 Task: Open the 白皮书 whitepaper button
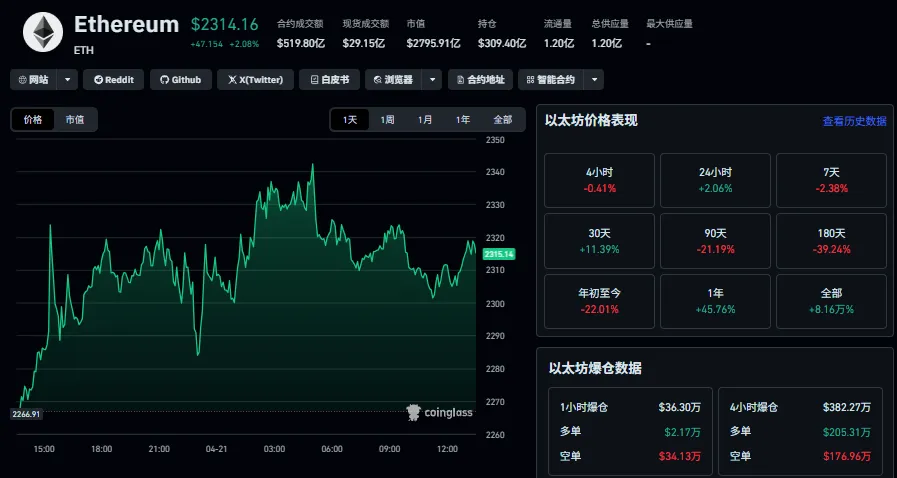(329, 79)
